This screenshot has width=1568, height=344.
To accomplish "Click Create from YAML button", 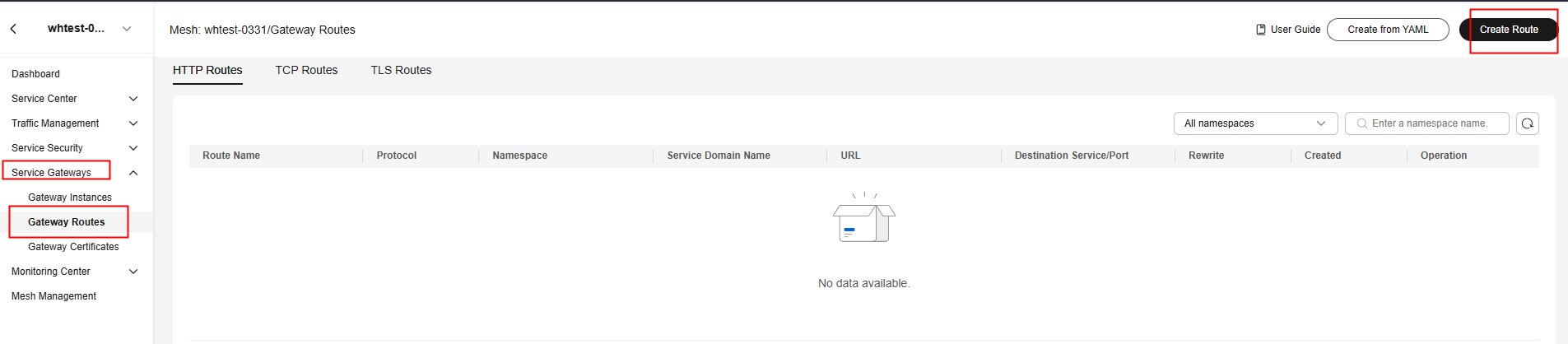I will click(x=1388, y=30).
